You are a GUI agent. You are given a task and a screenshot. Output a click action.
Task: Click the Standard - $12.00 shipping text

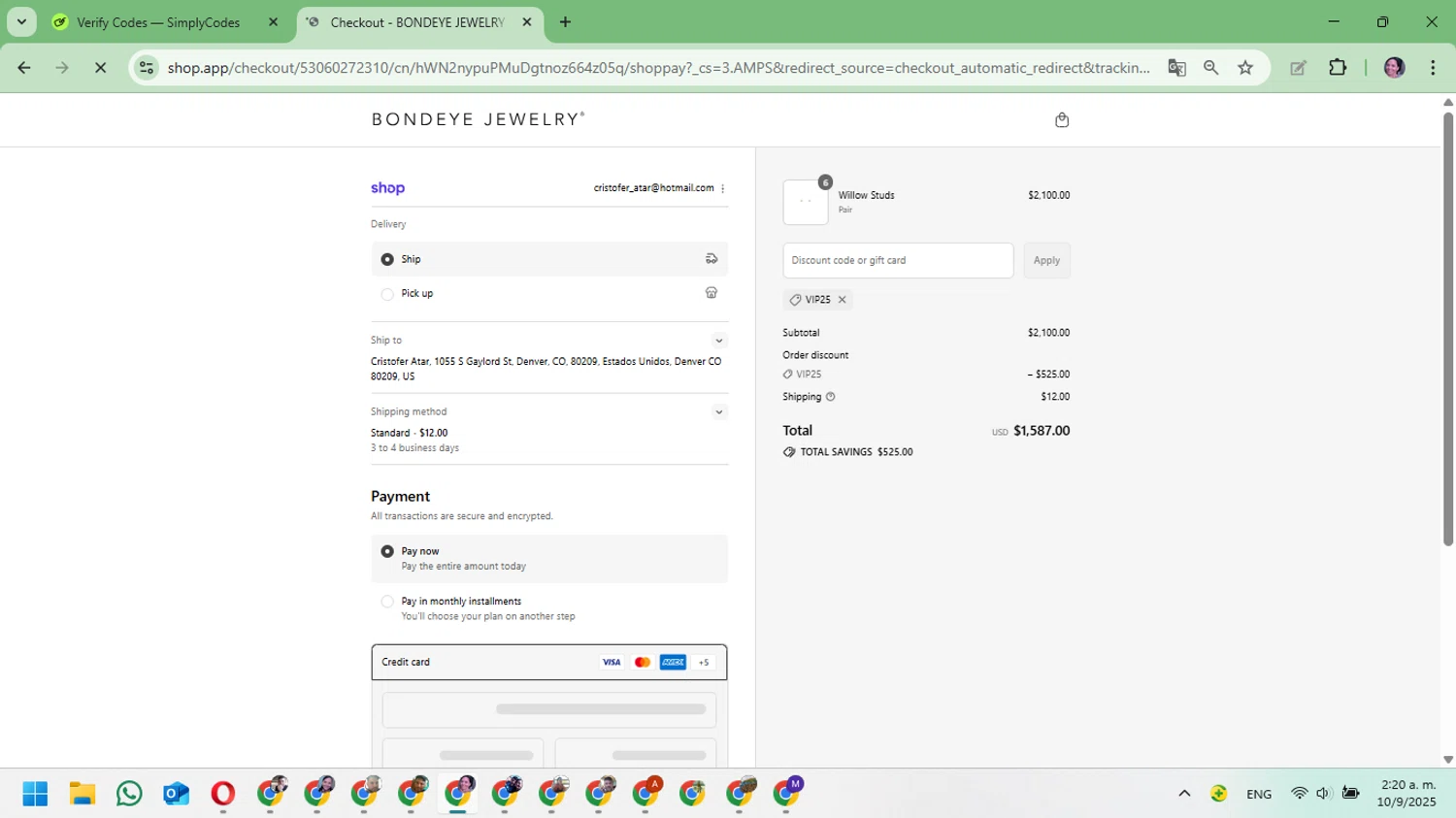pos(409,433)
